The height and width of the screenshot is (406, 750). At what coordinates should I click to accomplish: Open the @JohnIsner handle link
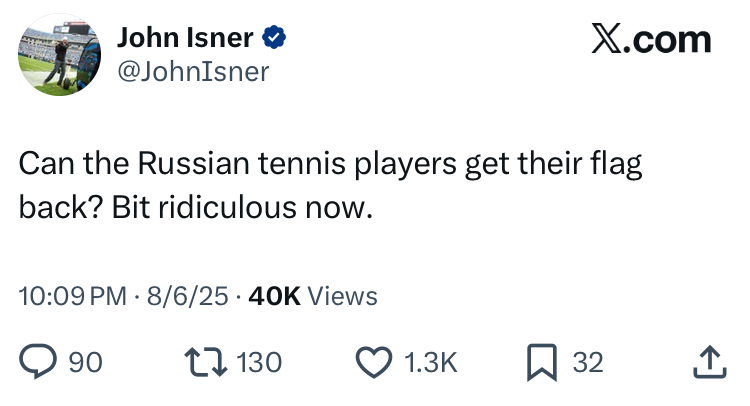click(193, 71)
